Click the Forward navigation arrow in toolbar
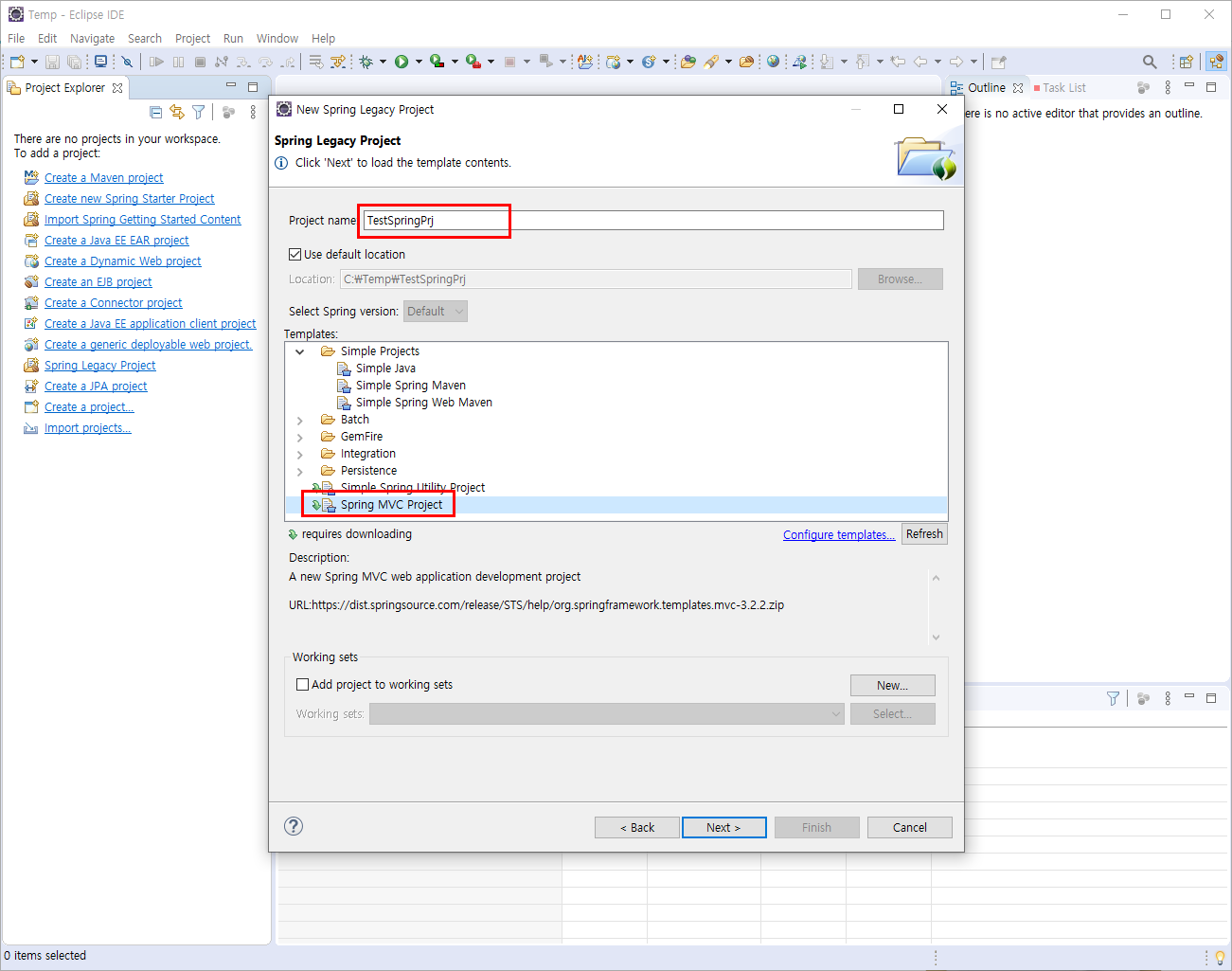 pyautogui.click(x=956, y=62)
